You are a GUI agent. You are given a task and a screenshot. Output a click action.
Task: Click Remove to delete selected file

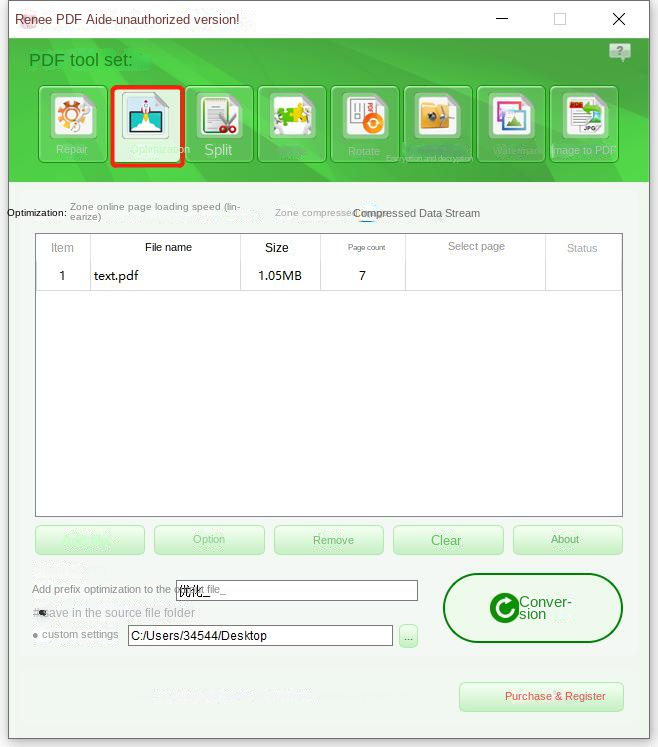[x=329, y=540]
